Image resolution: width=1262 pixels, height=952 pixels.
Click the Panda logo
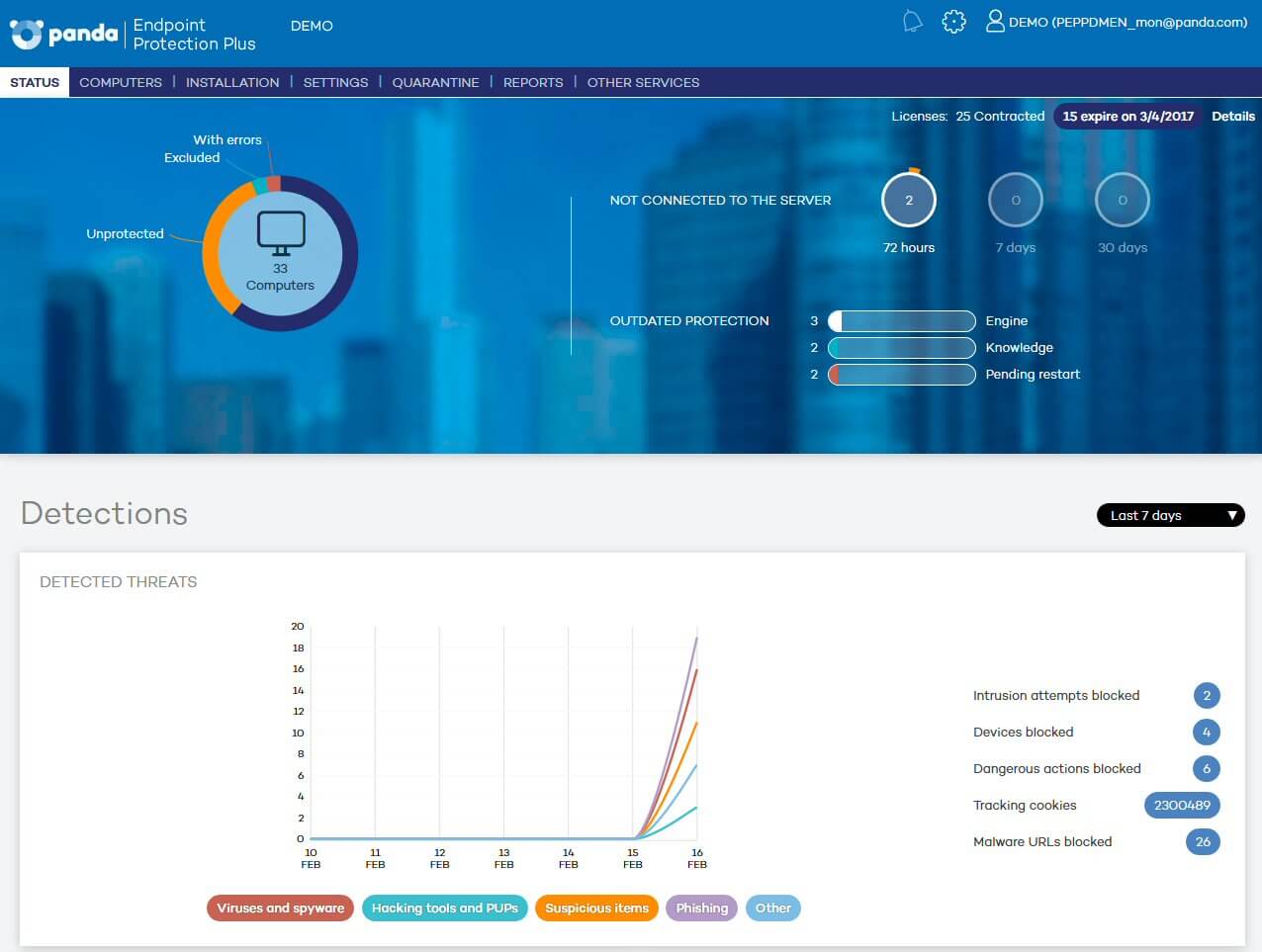coord(64,34)
